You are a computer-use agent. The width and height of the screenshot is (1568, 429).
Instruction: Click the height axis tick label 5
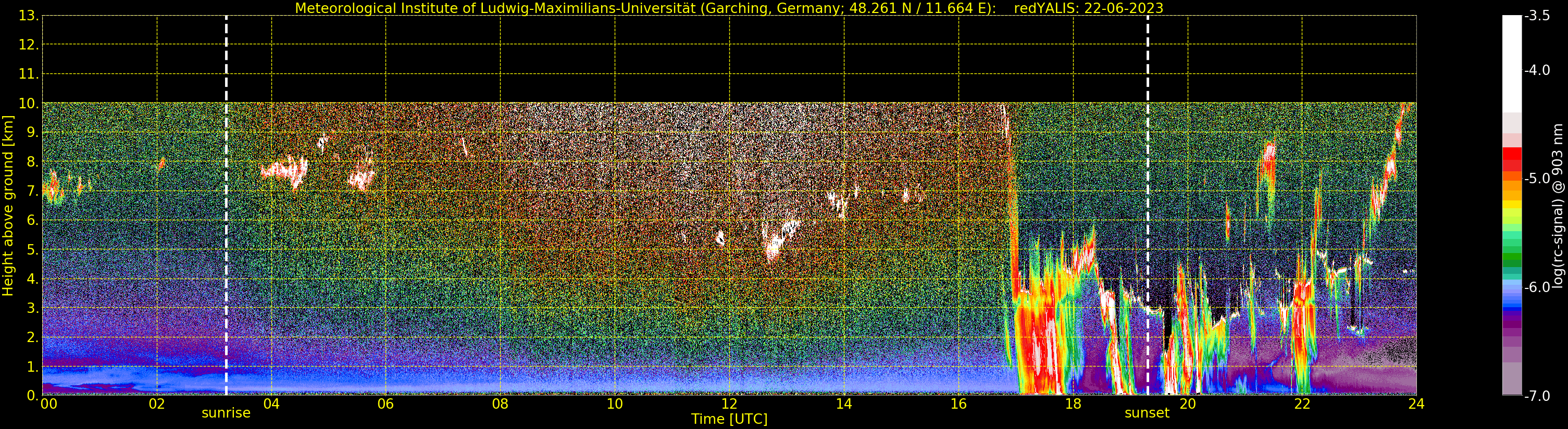click(32, 250)
